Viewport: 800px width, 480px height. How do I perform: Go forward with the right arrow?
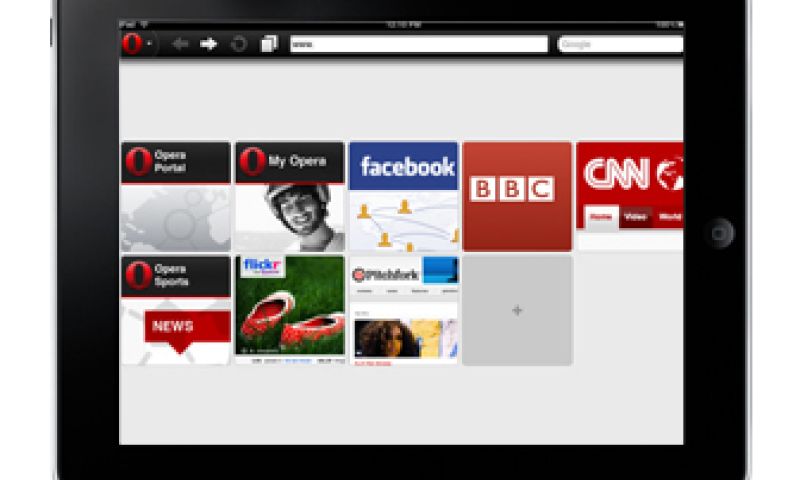tap(209, 44)
